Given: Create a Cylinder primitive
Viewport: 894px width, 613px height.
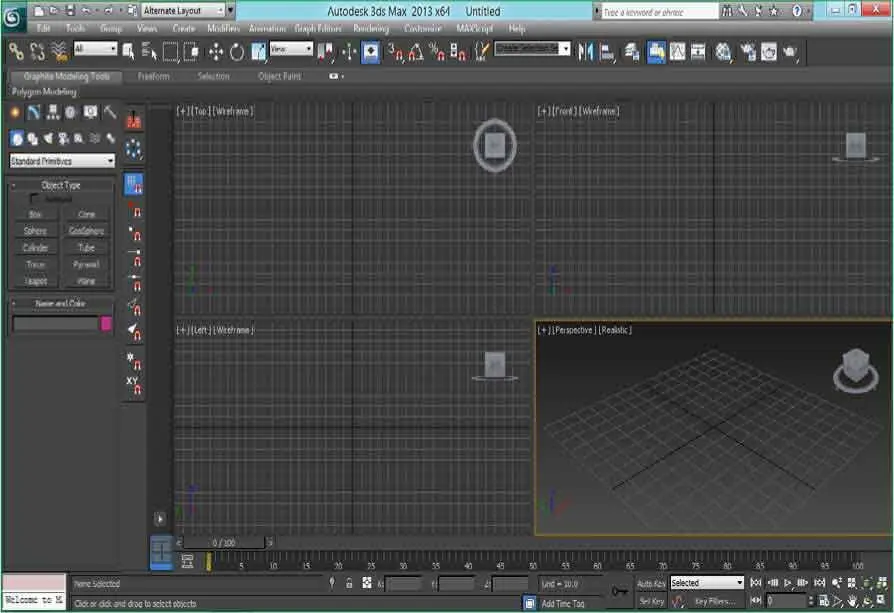Looking at the screenshot, I should pyautogui.click(x=35, y=247).
